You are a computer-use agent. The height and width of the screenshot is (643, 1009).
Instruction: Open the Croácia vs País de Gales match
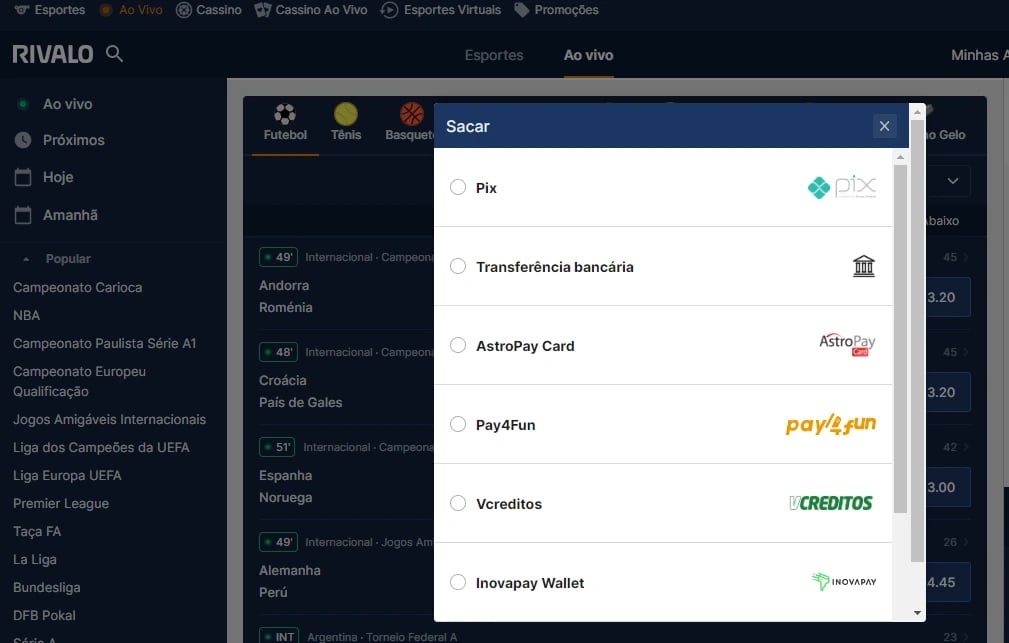click(301, 391)
